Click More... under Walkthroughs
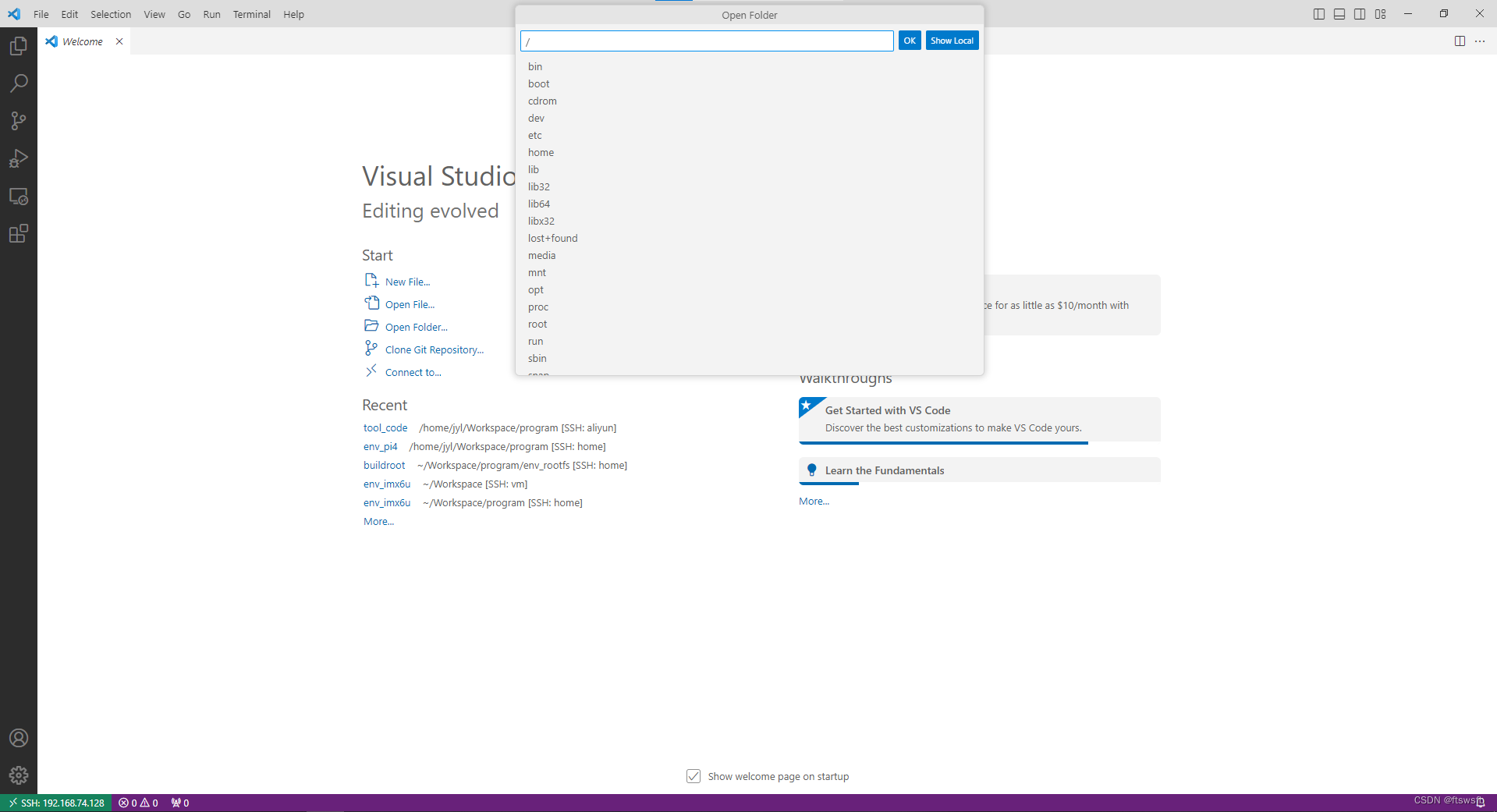Image resolution: width=1497 pixels, height=812 pixels. click(814, 501)
